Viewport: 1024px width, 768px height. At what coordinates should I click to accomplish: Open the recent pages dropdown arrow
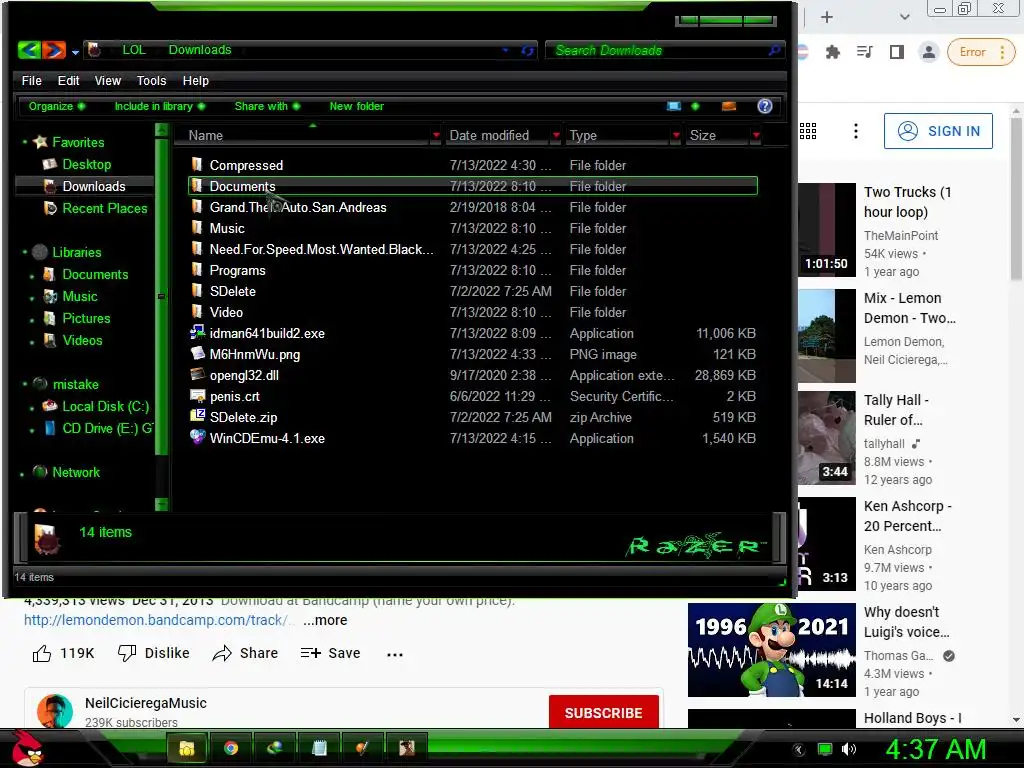click(75, 52)
